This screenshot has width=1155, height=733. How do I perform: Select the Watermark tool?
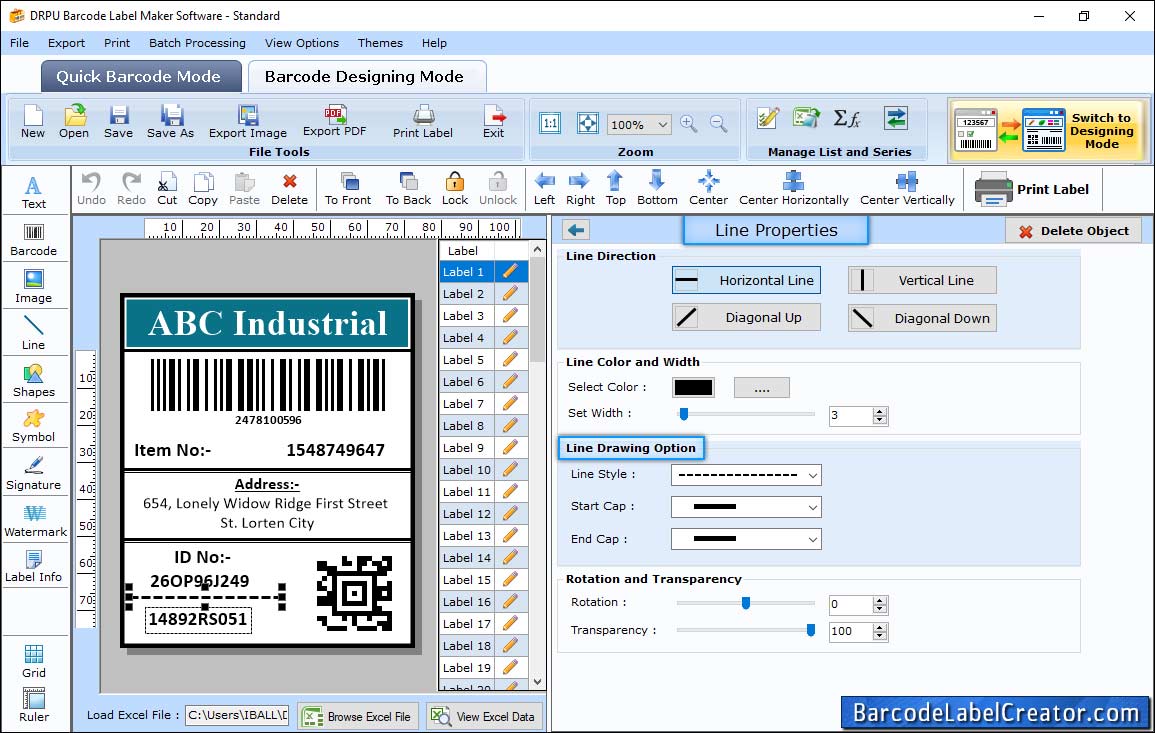35,521
